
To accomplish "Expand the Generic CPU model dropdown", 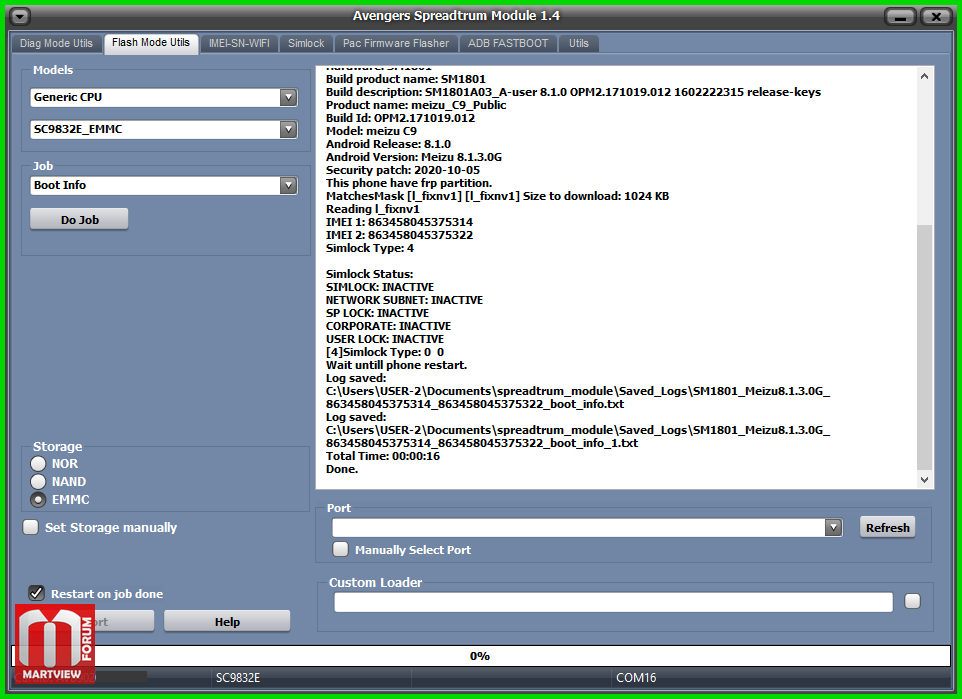I will (x=288, y=97).
